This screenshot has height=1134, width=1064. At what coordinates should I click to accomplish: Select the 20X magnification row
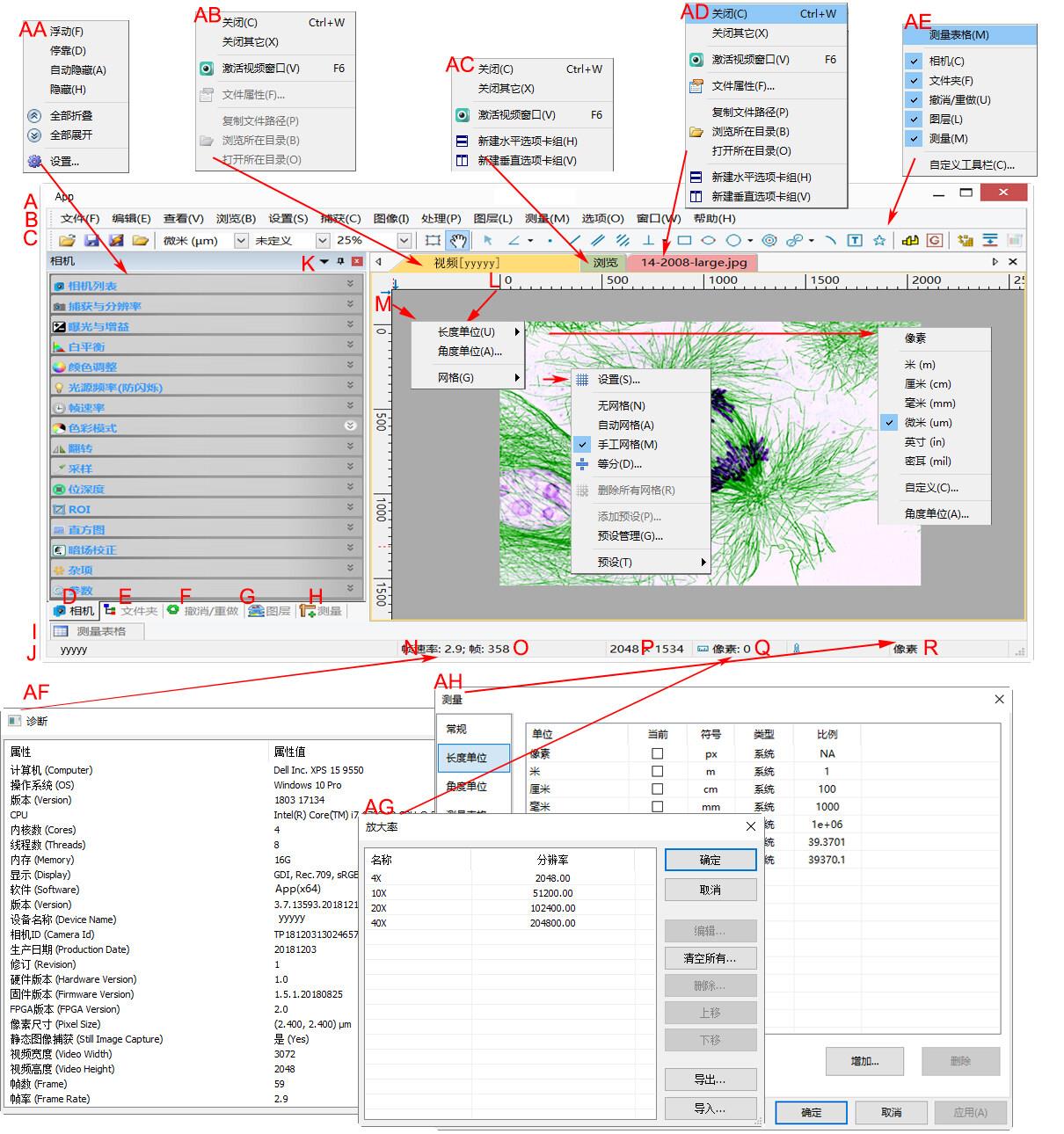coord(509,908)
